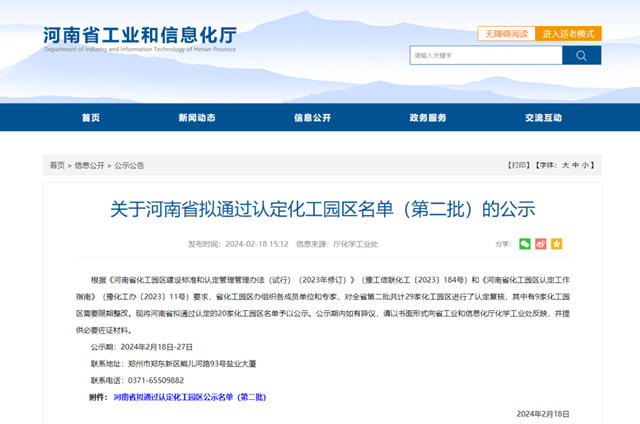Click the 无障碍阅读 button
The image size is (640, 424).
click(507, 33)
